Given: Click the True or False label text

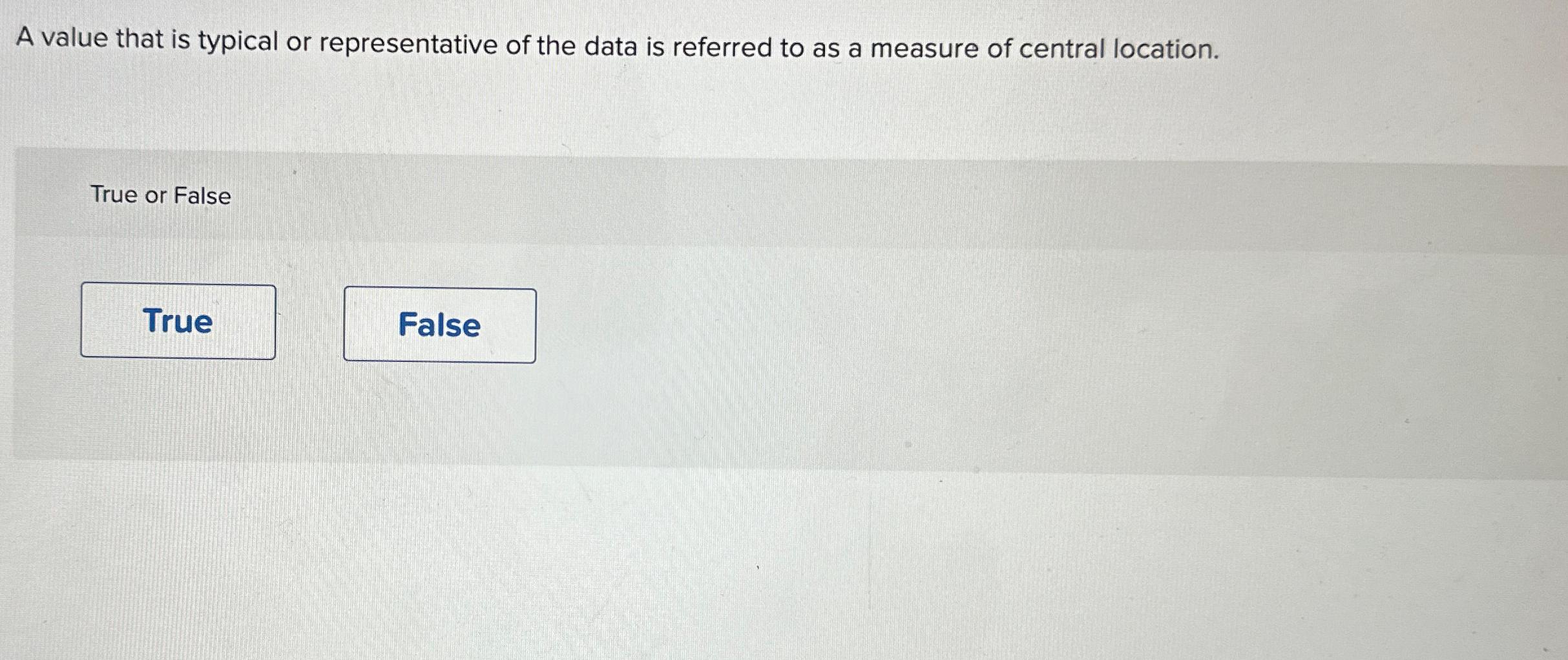Looking at the screenshot, I should point(160,195).
